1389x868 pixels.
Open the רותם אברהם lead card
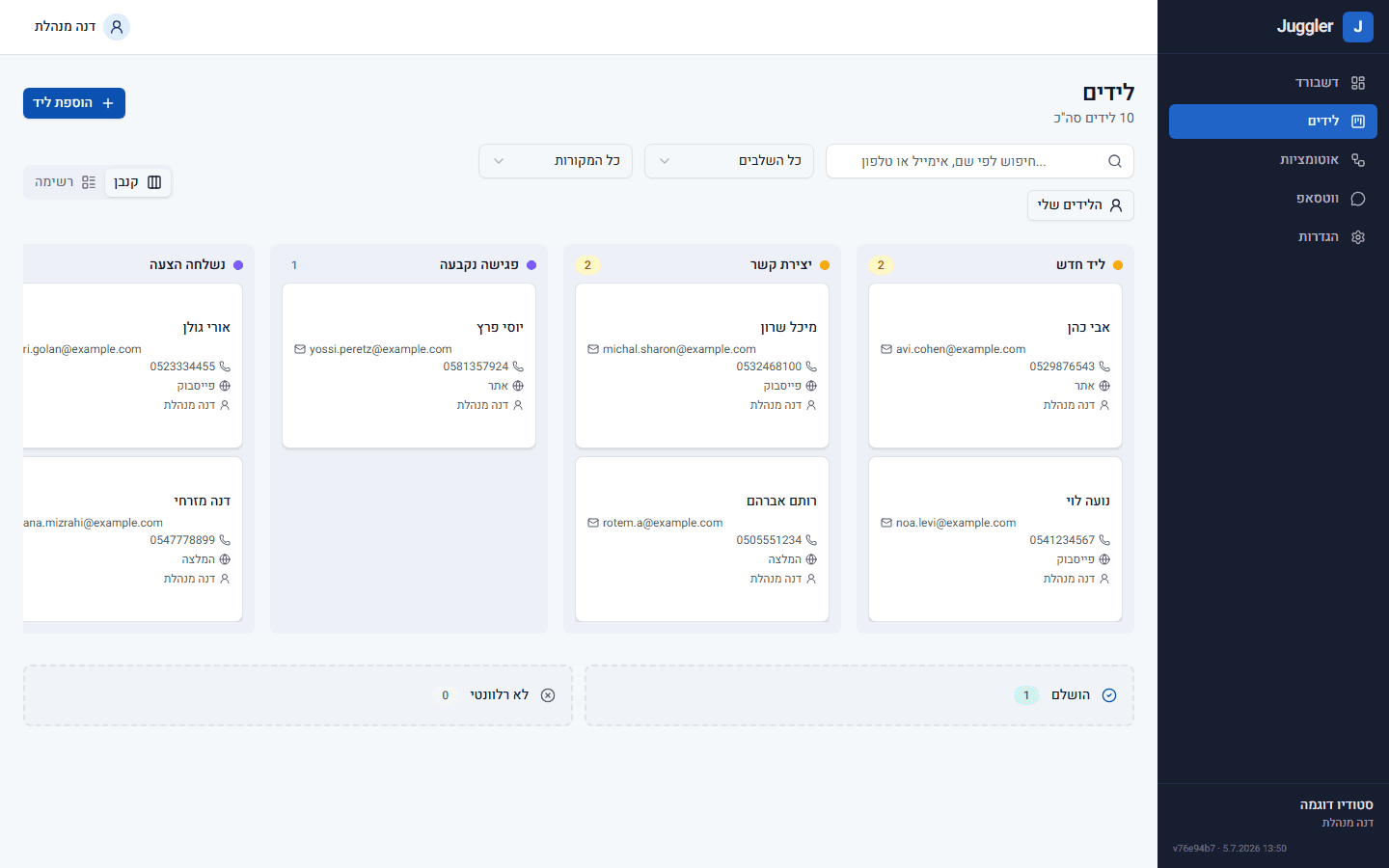click(702, 539)
